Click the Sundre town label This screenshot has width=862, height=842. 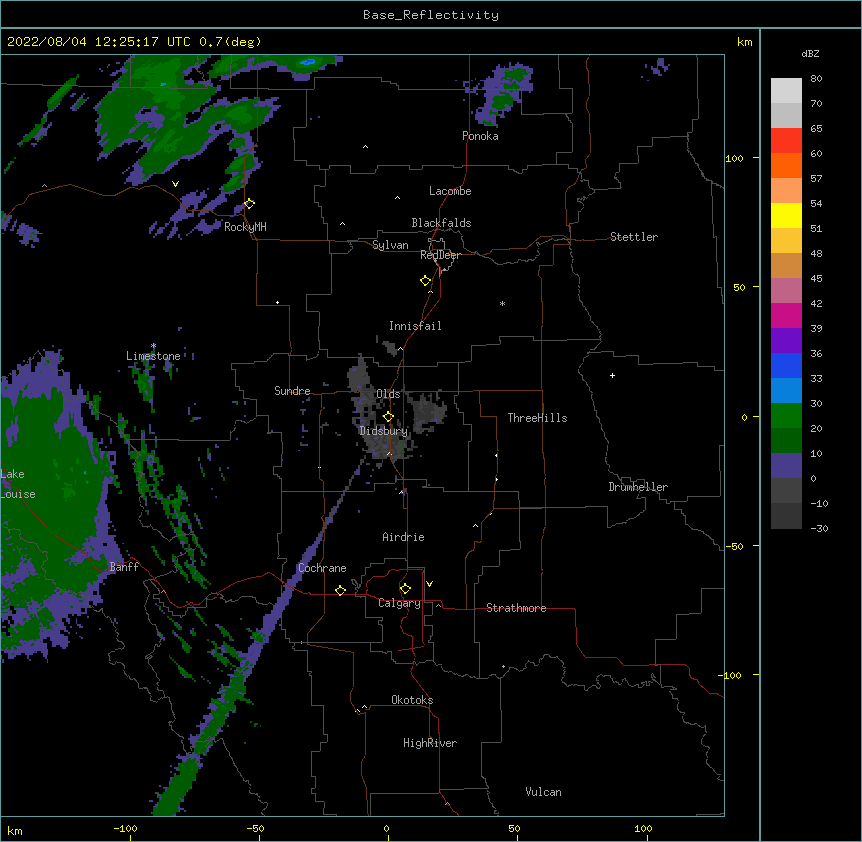pos(292,391)
